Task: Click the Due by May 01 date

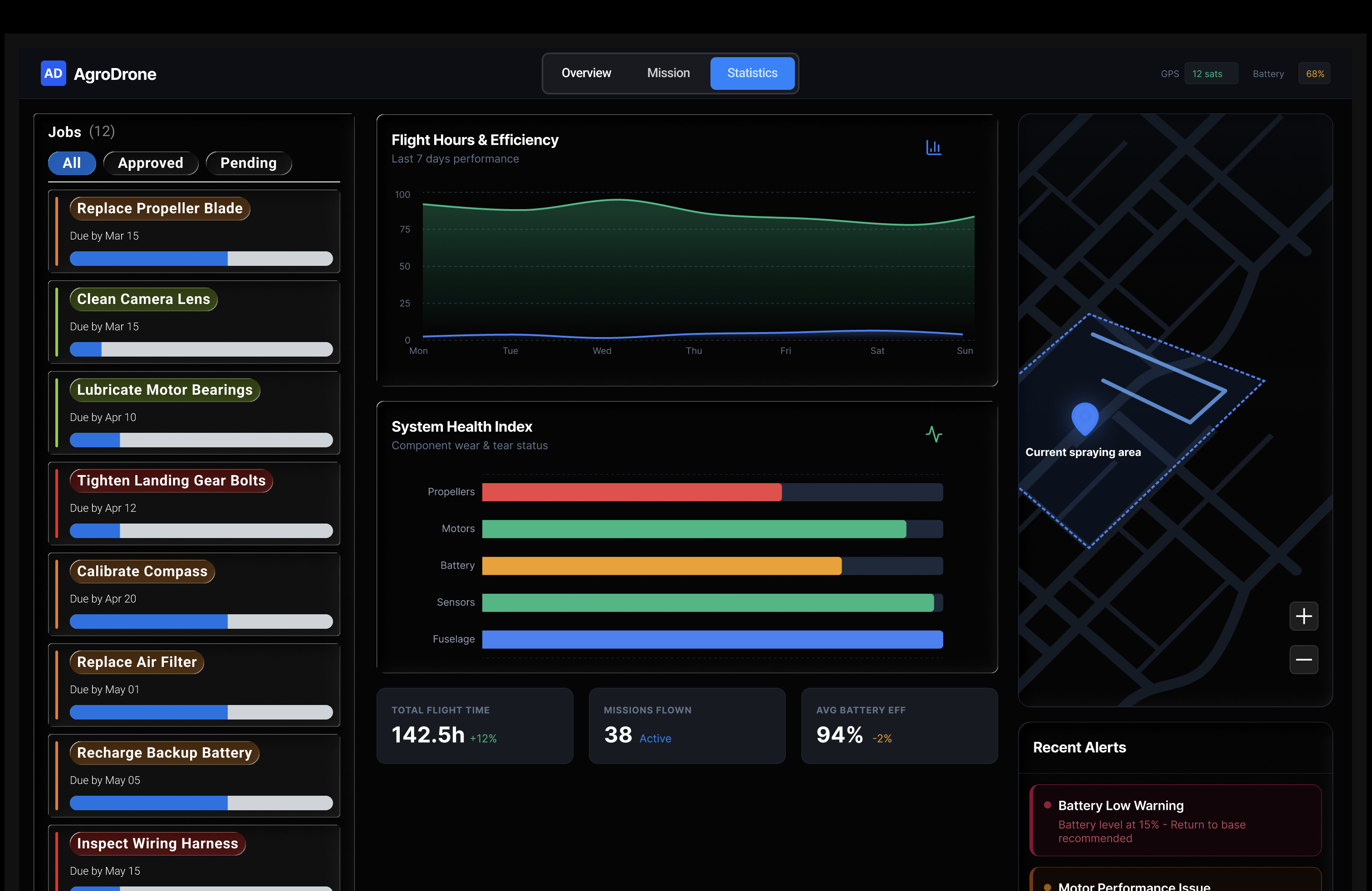Action: pyautogui.click(x=104, y=689)
